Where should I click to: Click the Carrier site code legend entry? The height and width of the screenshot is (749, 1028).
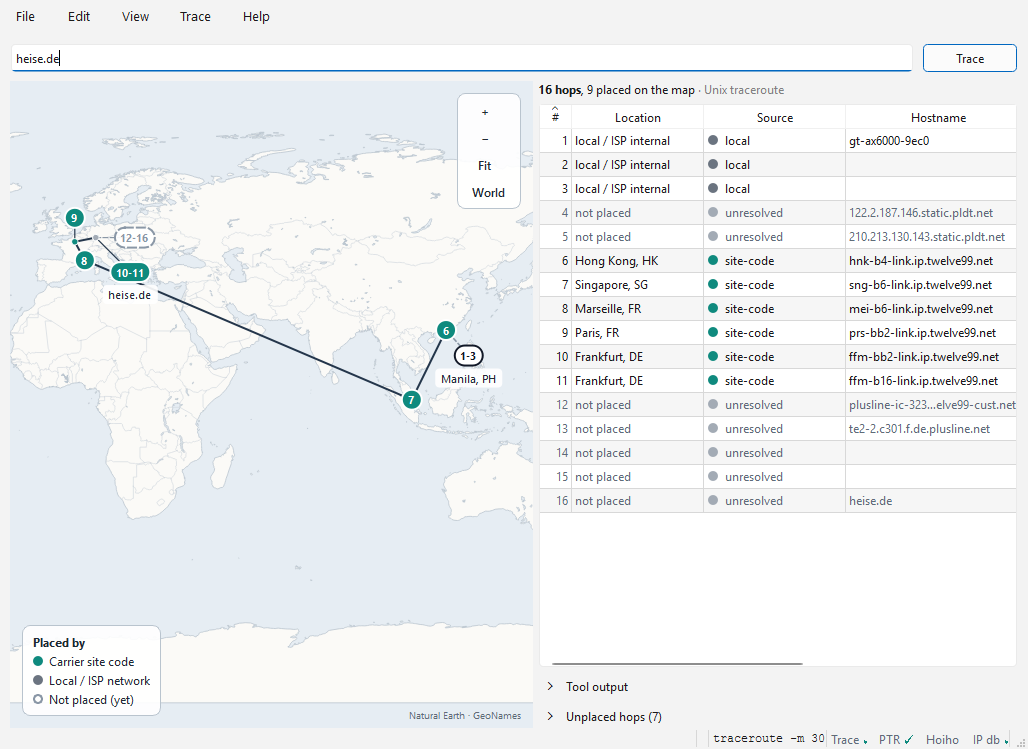[84, 662]
